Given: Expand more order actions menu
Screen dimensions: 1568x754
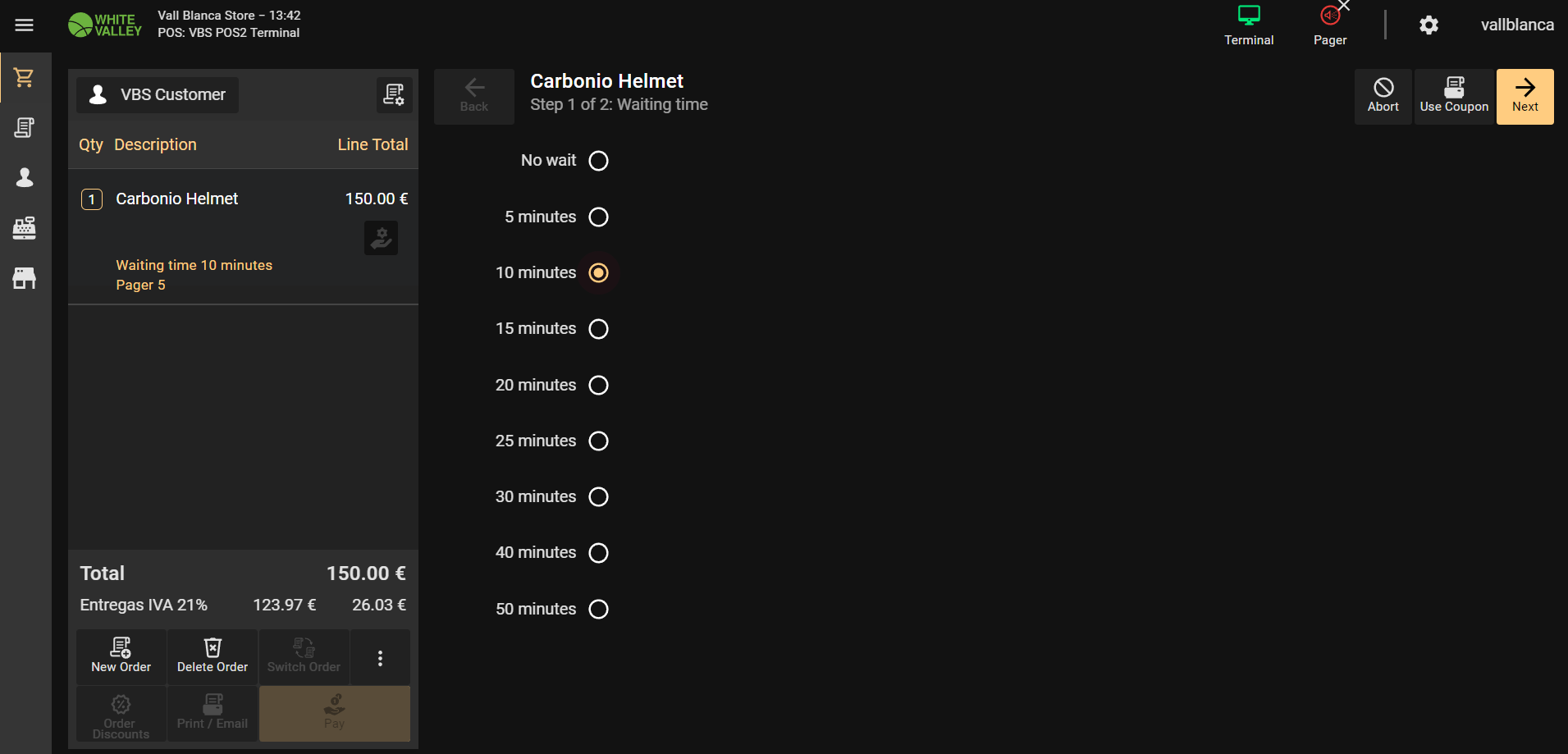Looking at the screenshot, I should click(380, 658).
